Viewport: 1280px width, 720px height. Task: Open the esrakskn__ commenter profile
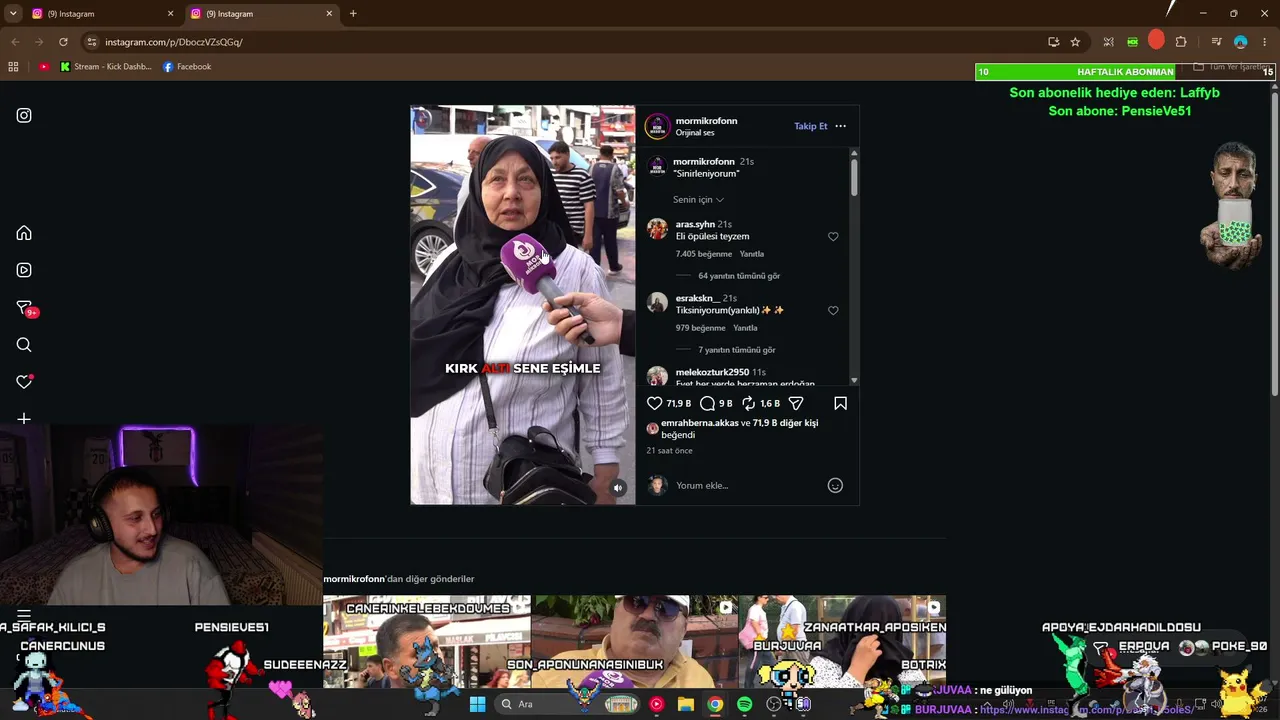[x=697, y=298]
